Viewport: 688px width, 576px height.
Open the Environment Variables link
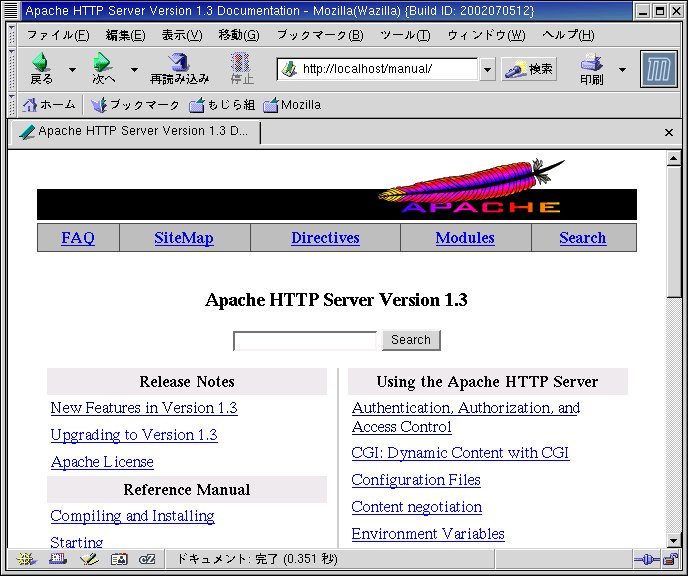point(428,534)
